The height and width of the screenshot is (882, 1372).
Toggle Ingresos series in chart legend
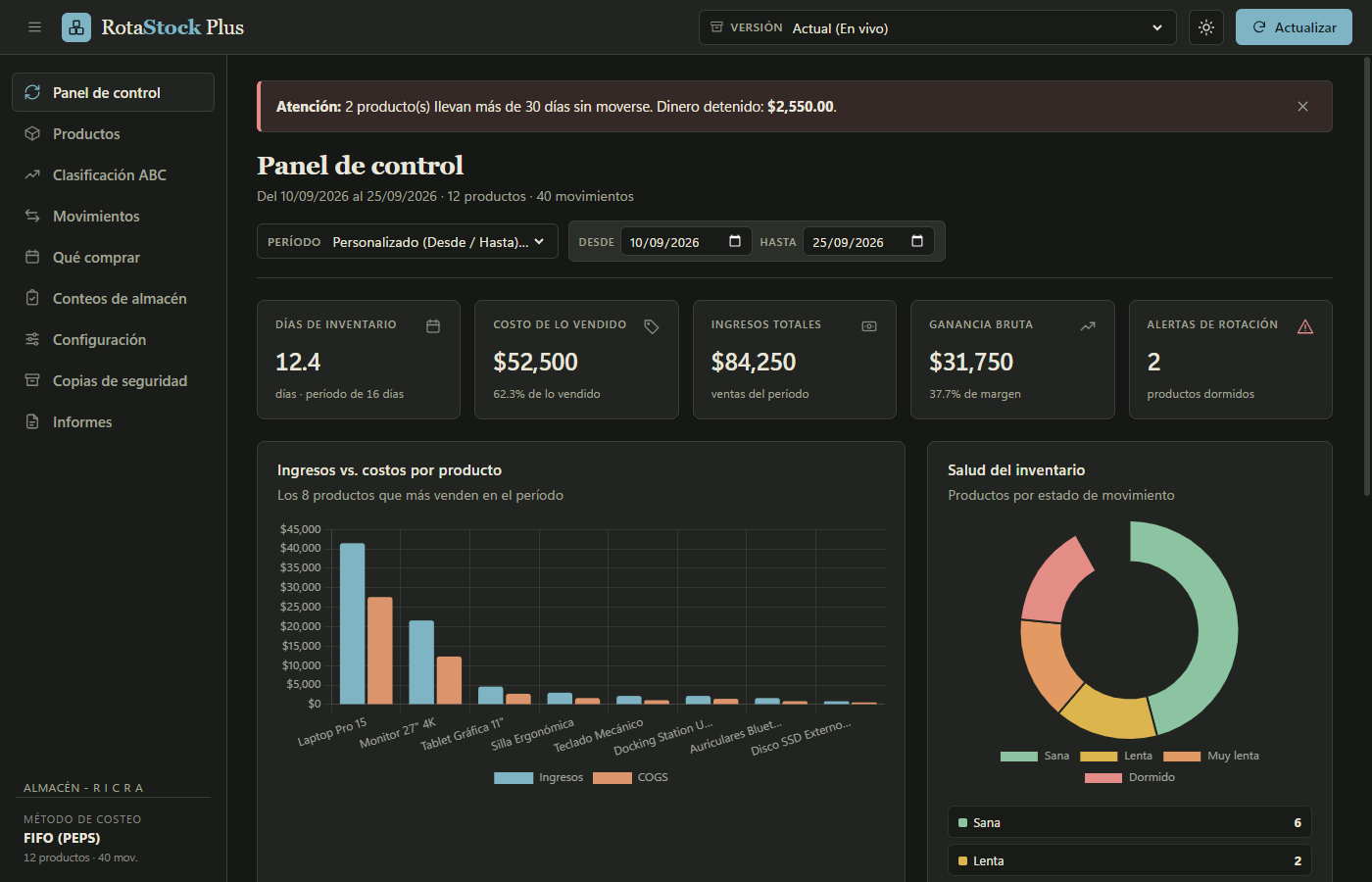(x=539, y=777)
